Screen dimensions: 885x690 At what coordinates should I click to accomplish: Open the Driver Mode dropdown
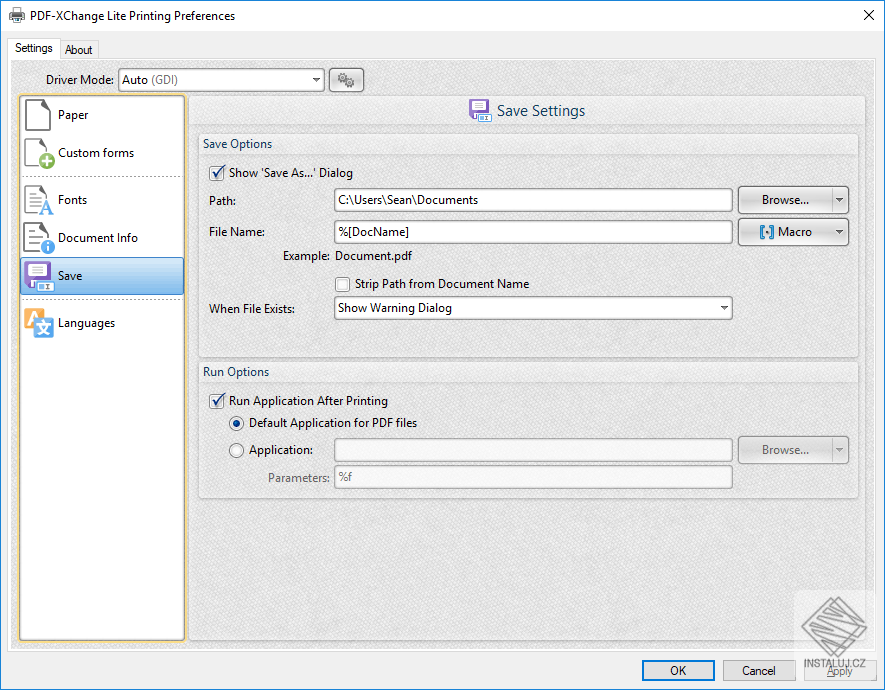pos(317,80)
